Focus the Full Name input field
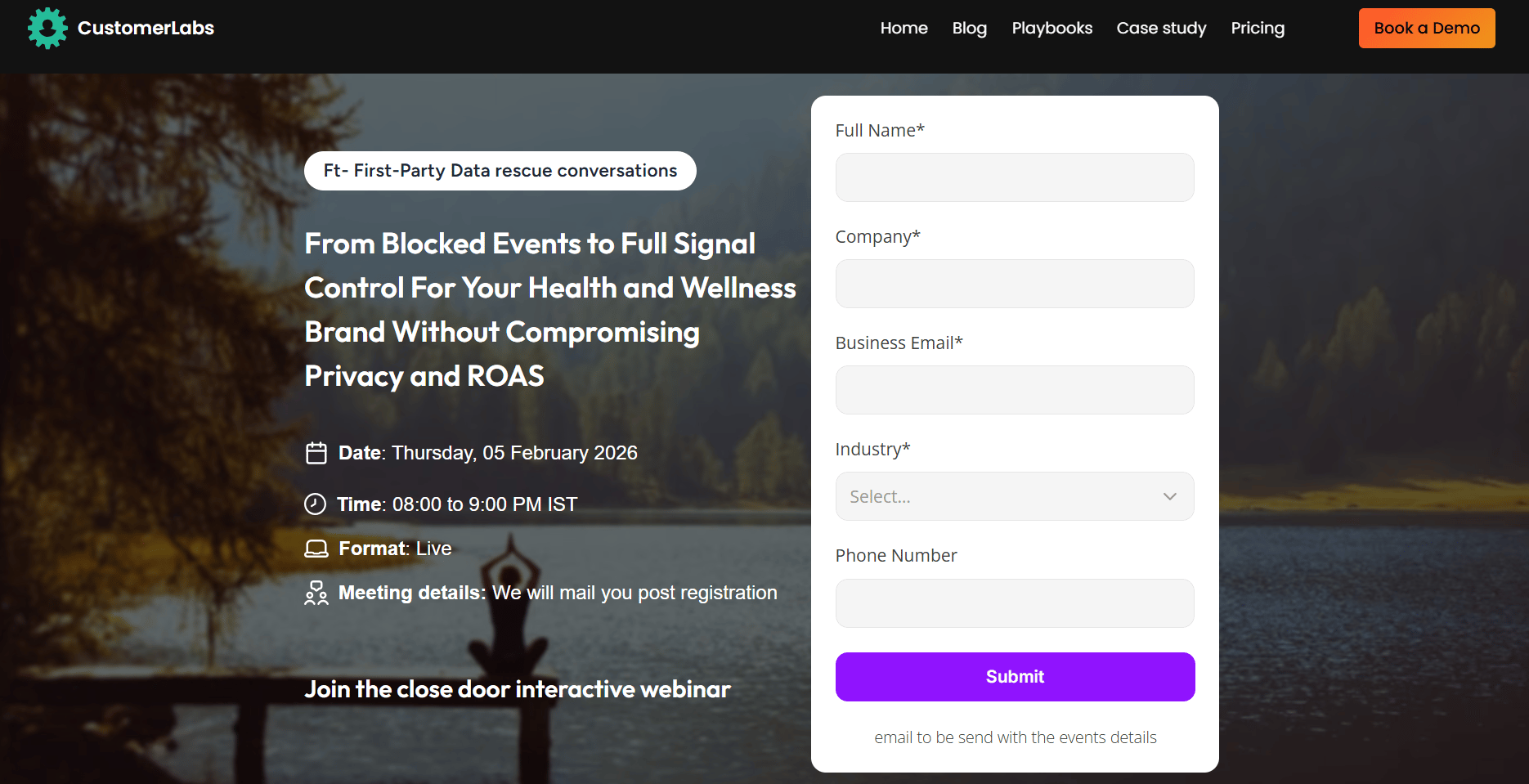This screenshot has width=1529, height=784. (x=1015, y=177)
